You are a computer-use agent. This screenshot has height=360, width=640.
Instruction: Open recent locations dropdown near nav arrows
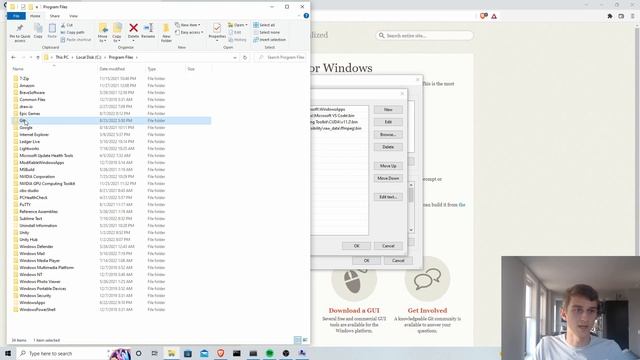click(31, 58)
